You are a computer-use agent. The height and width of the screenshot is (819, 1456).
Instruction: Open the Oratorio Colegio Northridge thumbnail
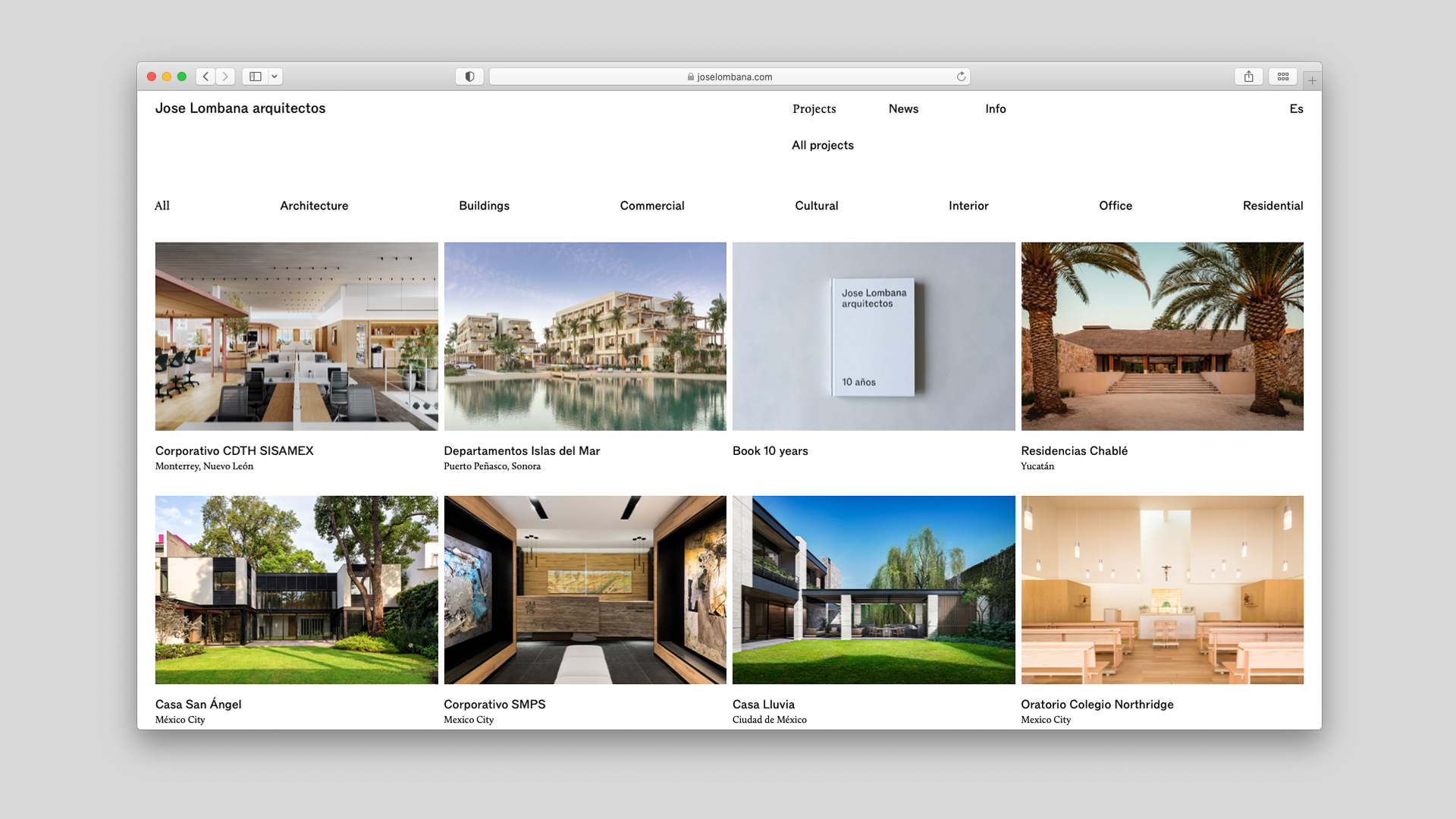pyautogui.click(x=1162, y=590)
